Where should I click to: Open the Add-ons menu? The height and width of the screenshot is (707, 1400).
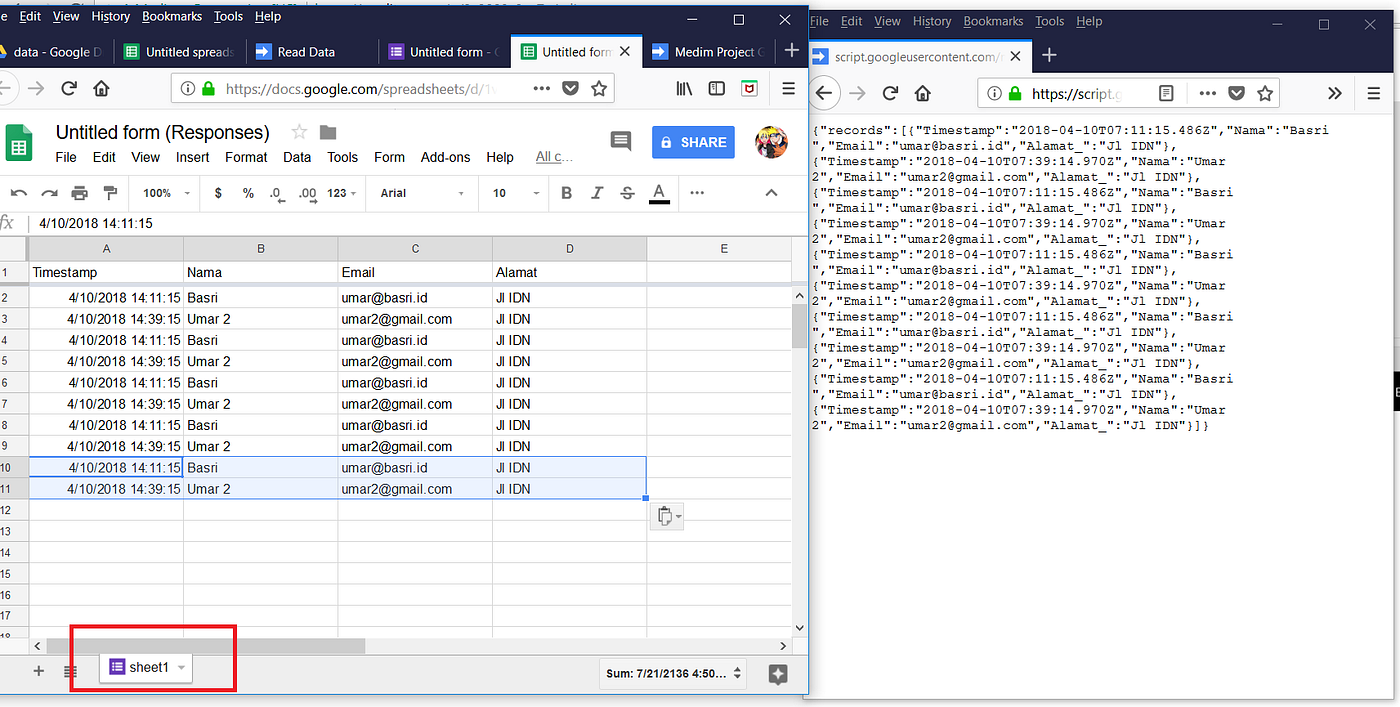click(446, 157)
